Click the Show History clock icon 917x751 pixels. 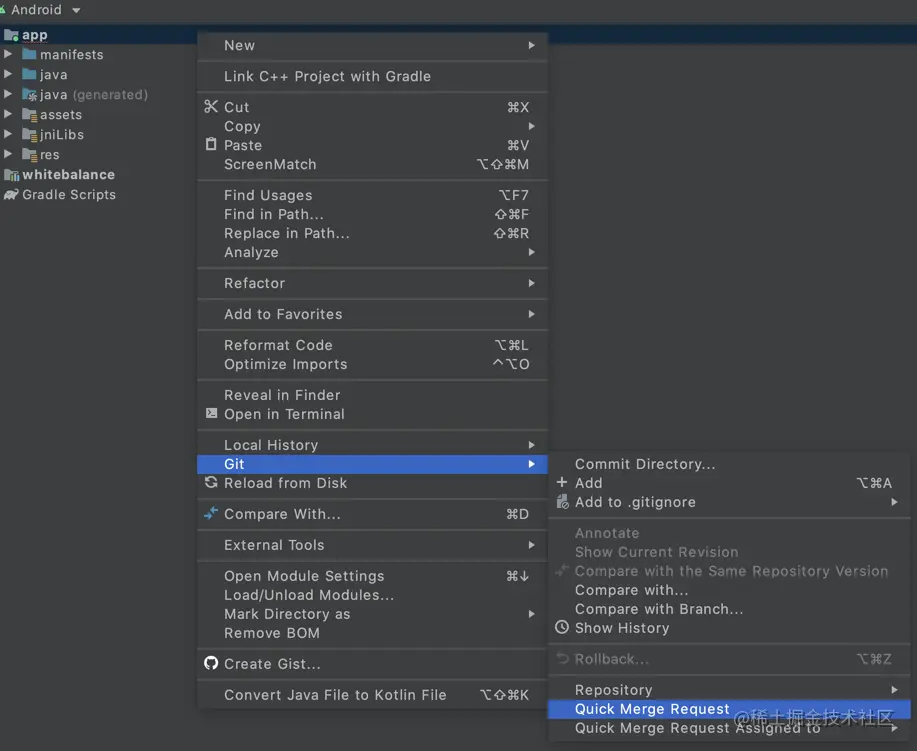pyautogui.click(x=562, y=627)
